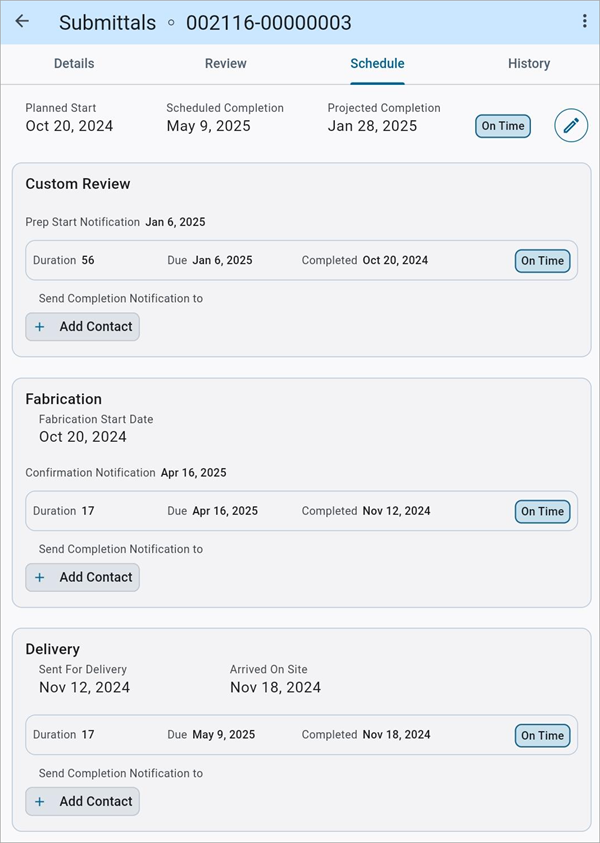The height and width of the screenshot is (843, 600).
Task: Click the plus icon on Fabrication Add Contact
Action: 40,577
